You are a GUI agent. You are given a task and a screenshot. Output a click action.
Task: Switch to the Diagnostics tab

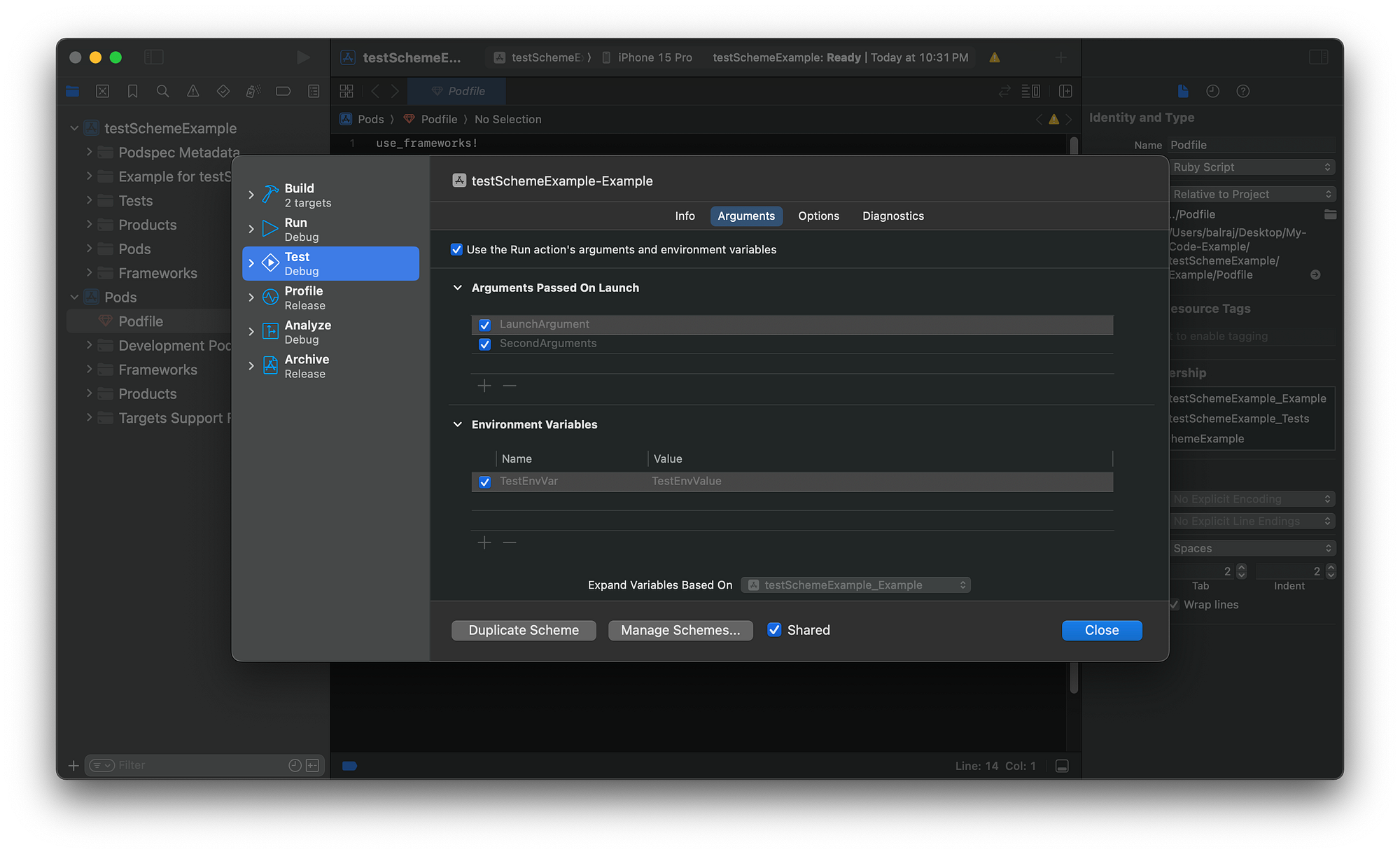point(893,216)
